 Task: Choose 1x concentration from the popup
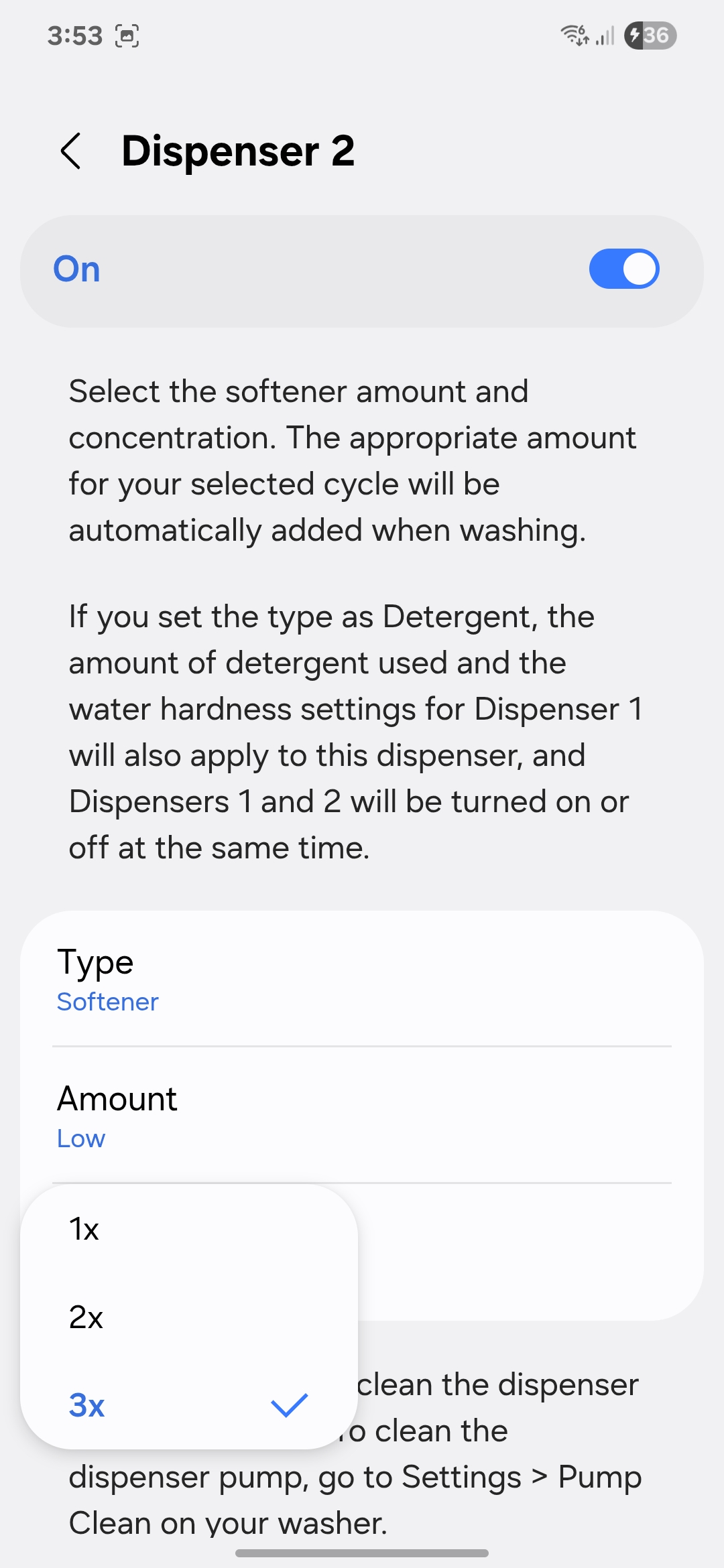click(84, 1230)
